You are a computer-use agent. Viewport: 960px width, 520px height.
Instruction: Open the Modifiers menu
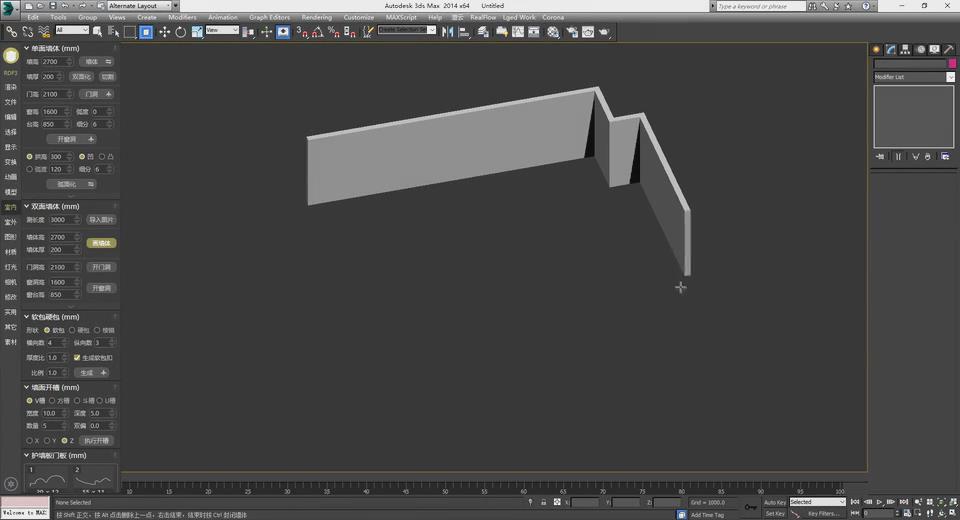(182, 17)
